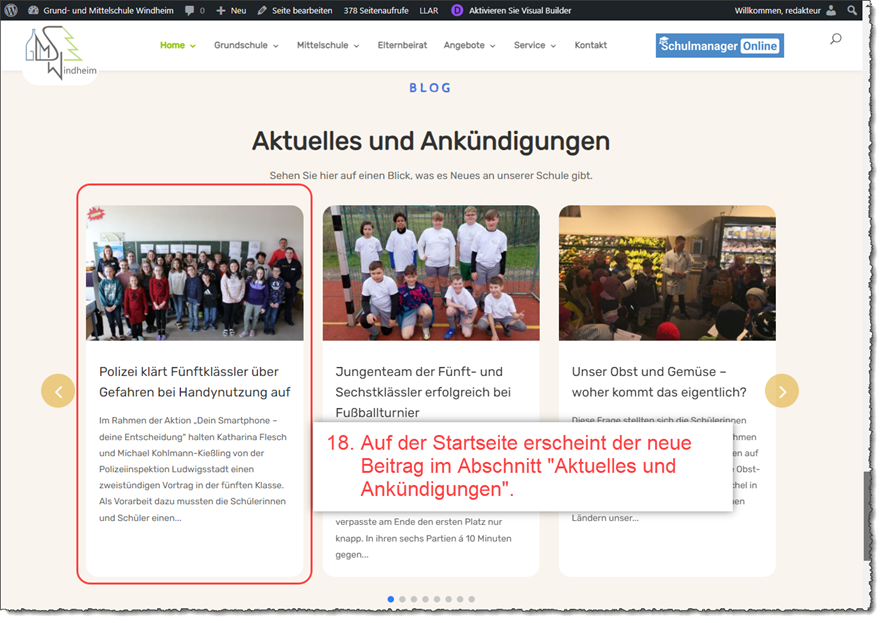Open the Mittelschule menu
This screenshot has height=623, width=883.
click(x=322, y=45)
